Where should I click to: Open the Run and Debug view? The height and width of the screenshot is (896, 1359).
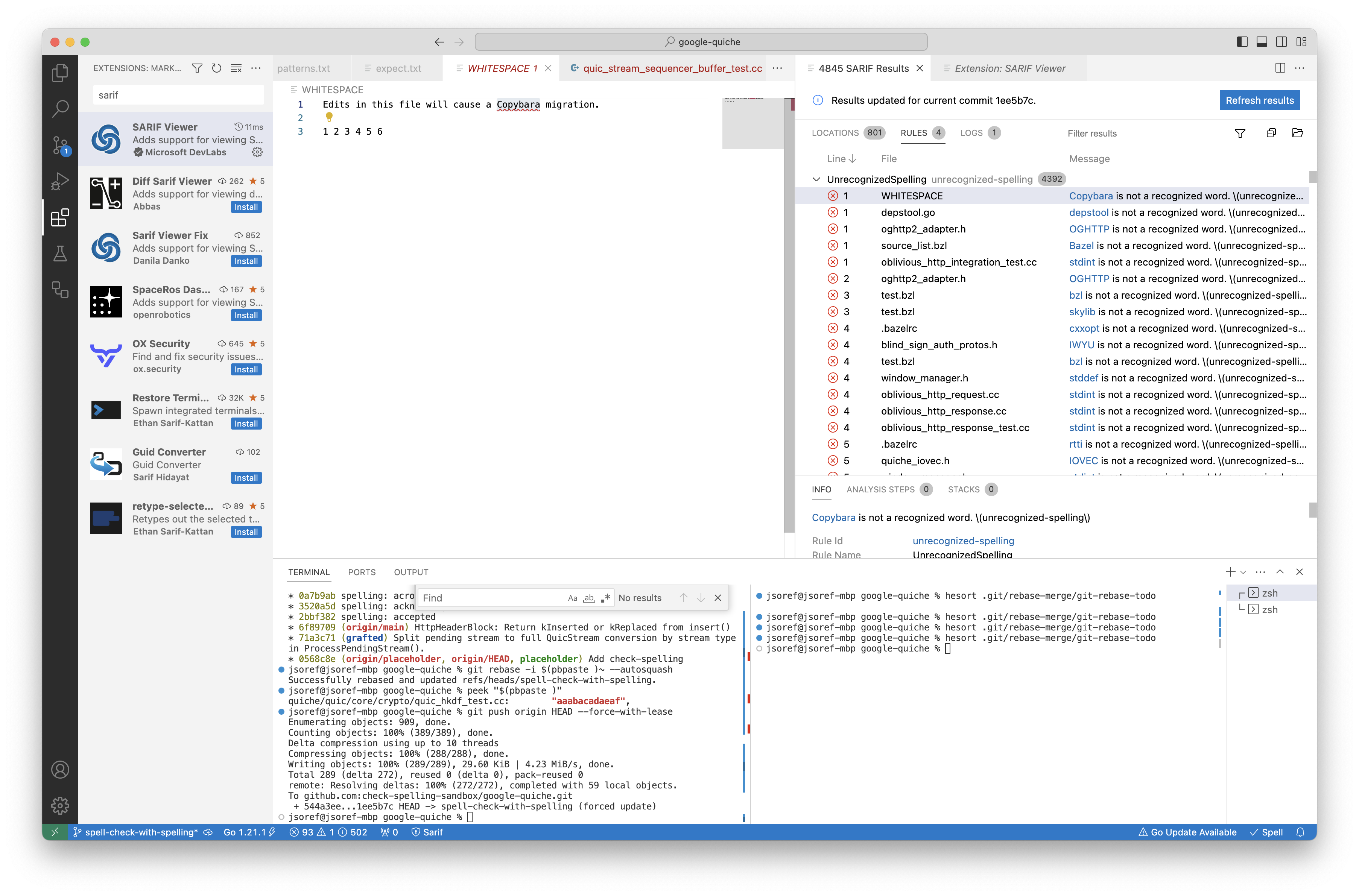(60, 181)
